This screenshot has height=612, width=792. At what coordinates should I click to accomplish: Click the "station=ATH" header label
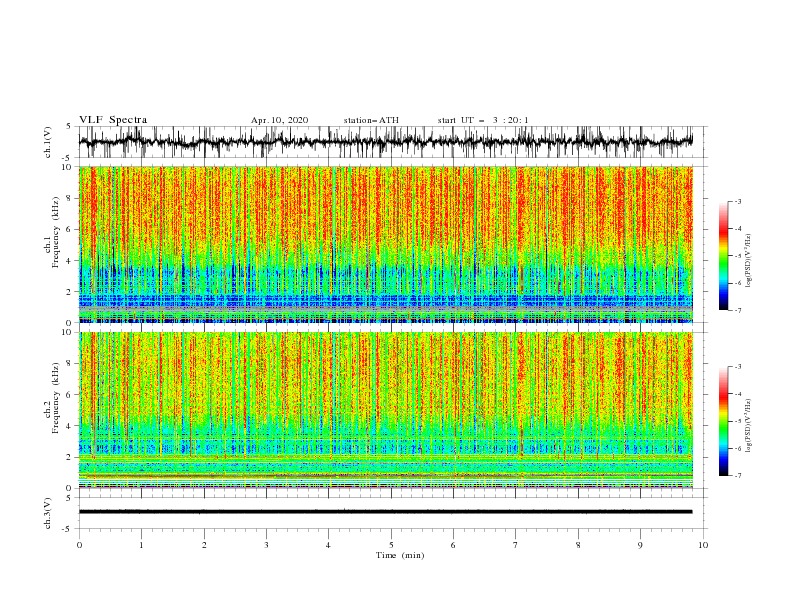(x=371, y=120)
